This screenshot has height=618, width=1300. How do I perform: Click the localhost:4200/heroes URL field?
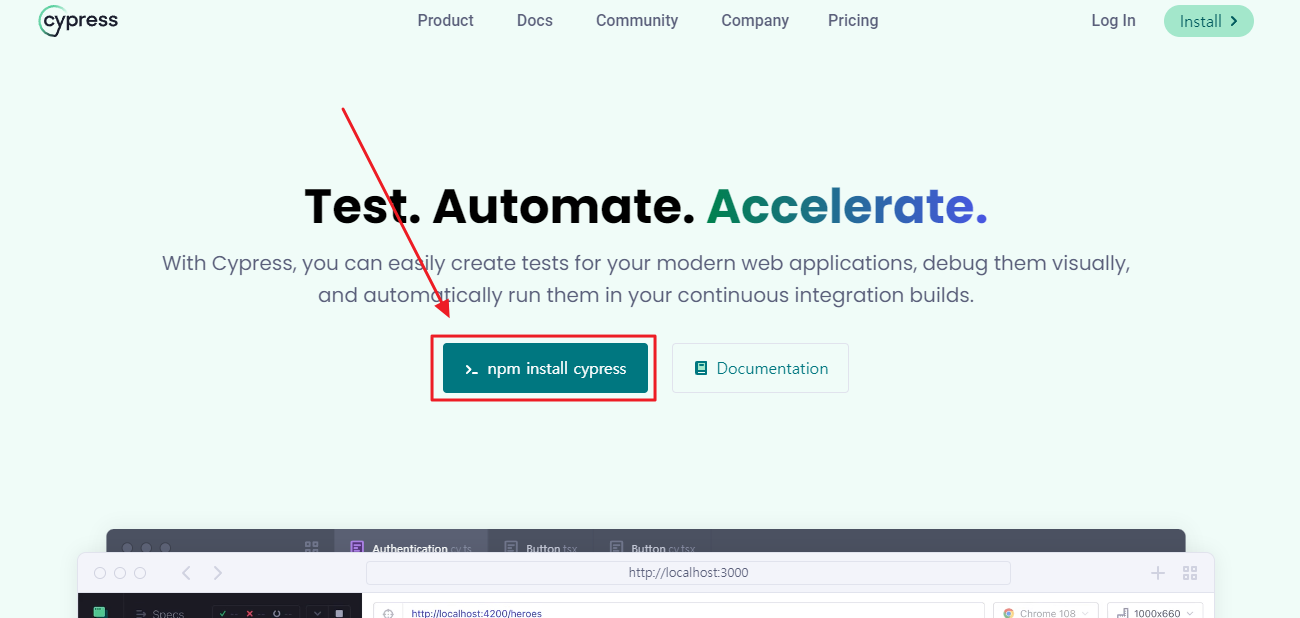coord(693,611)
